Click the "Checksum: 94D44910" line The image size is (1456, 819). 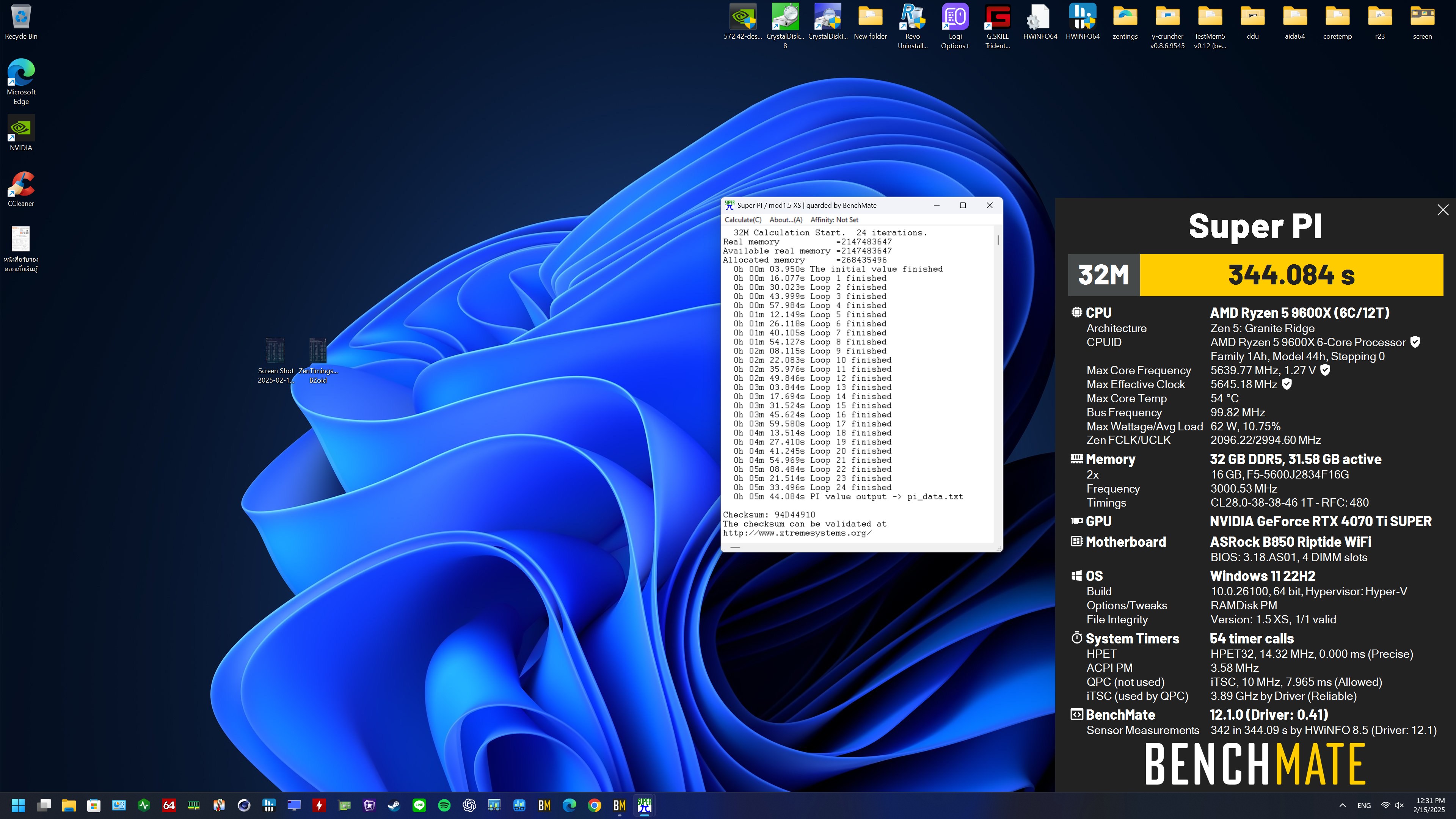point(769,515)
